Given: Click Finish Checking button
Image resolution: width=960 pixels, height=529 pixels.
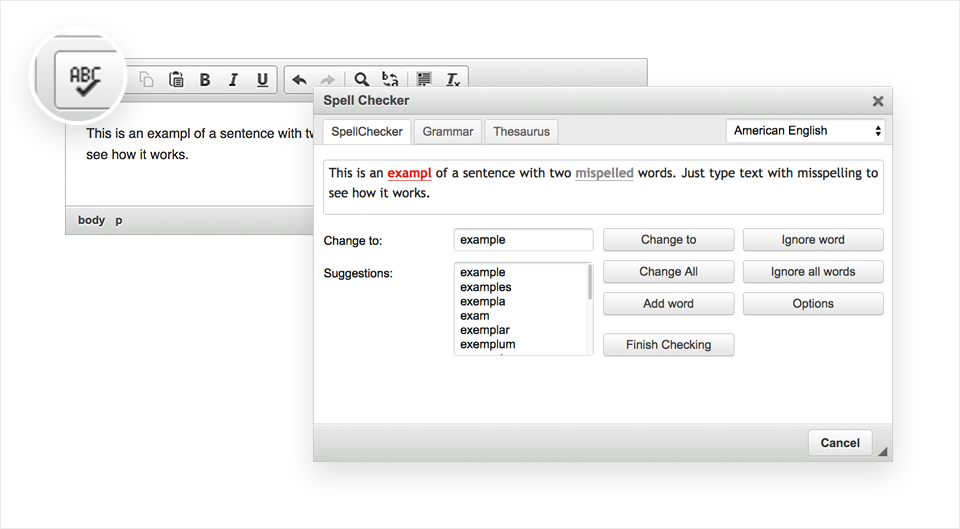Looking at the screenshot, I should [669, 345].
